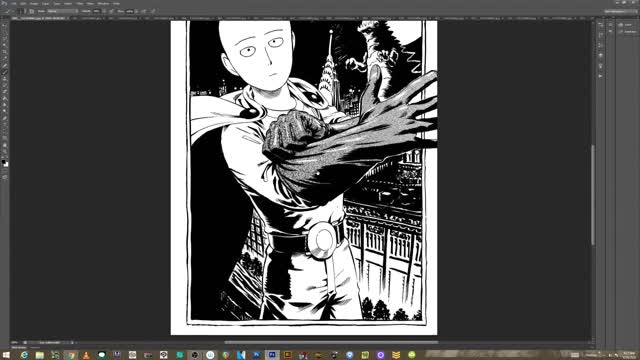The width and height of the screenshot is (640, 360).
Task: Select the Crop tool
Action: 5,52
